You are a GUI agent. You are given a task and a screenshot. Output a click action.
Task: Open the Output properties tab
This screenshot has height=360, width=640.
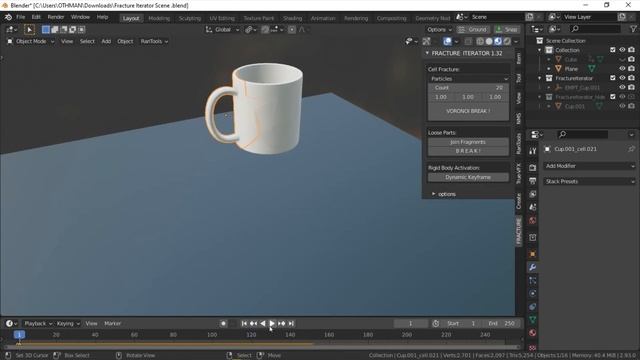[532, 181]
